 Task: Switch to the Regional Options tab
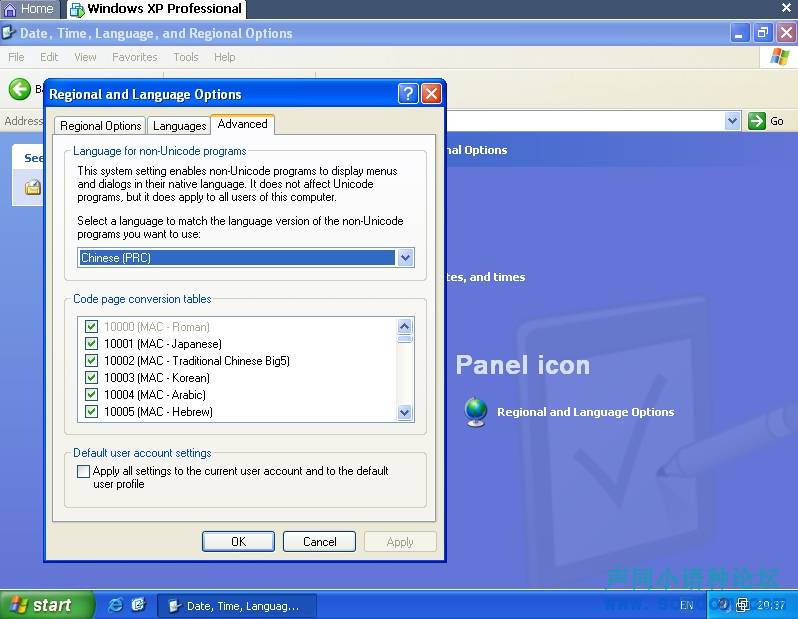[100, 126]
